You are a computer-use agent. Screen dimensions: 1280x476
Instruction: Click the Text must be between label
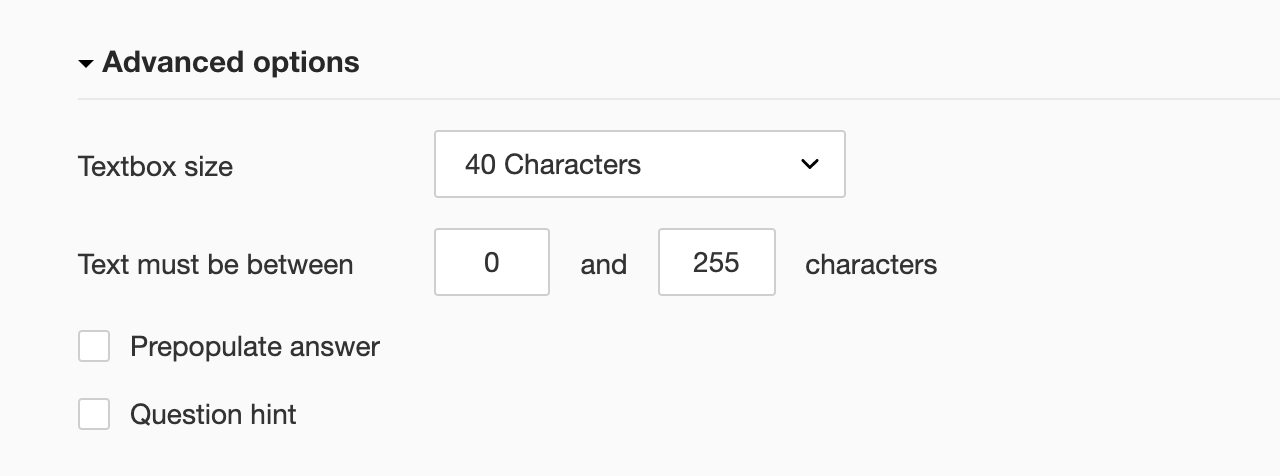pos(215,265)
